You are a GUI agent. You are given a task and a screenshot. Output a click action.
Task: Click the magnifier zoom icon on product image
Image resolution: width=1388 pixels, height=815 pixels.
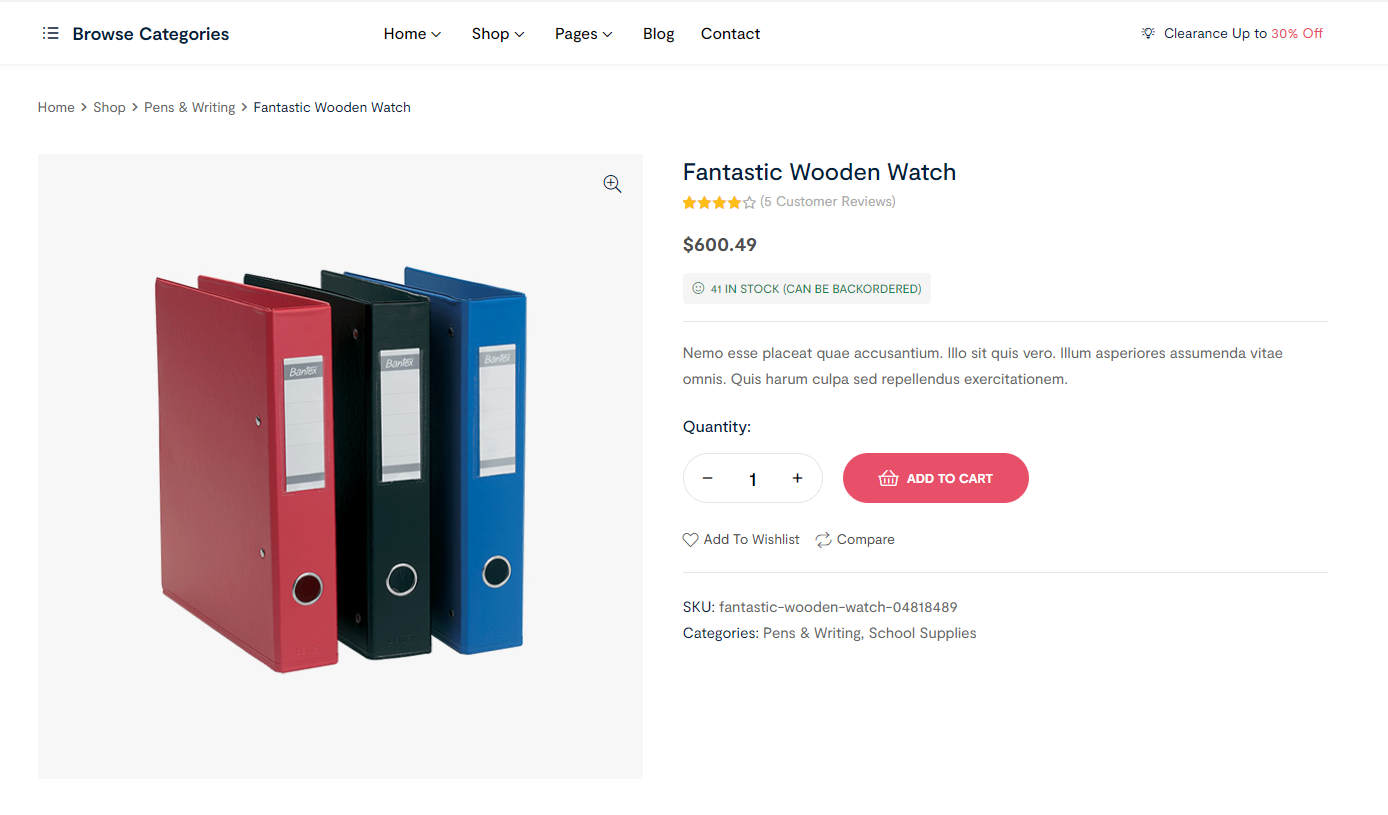tap(612, 184)
